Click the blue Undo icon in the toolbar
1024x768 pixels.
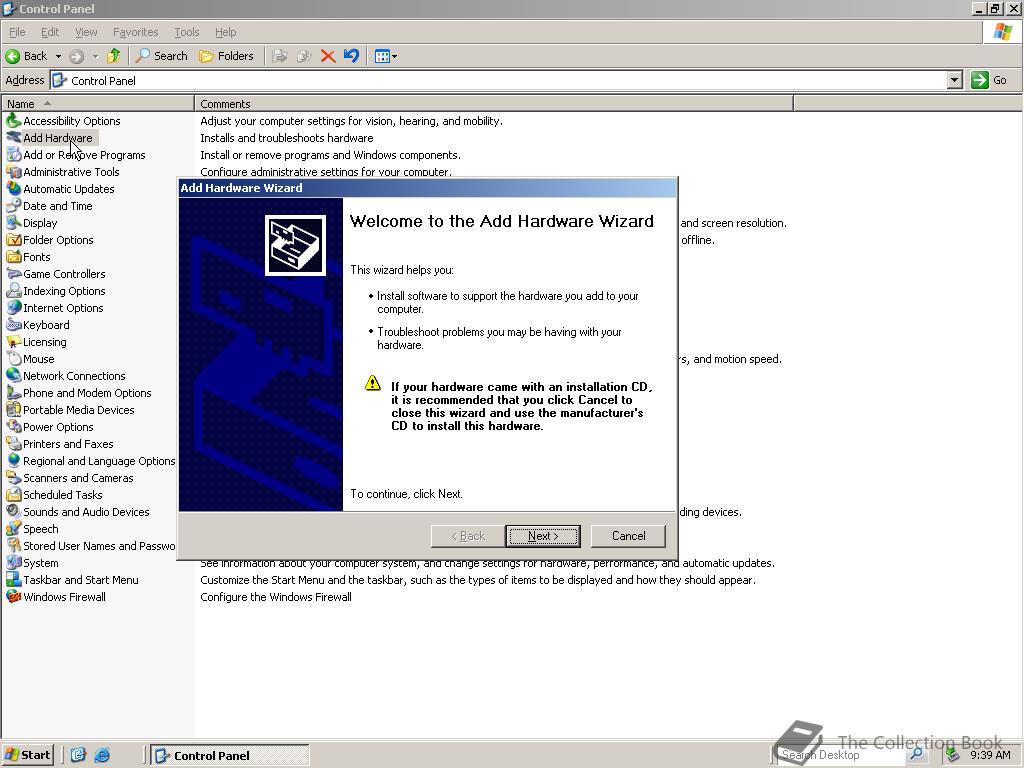click(x=351, y=56)
